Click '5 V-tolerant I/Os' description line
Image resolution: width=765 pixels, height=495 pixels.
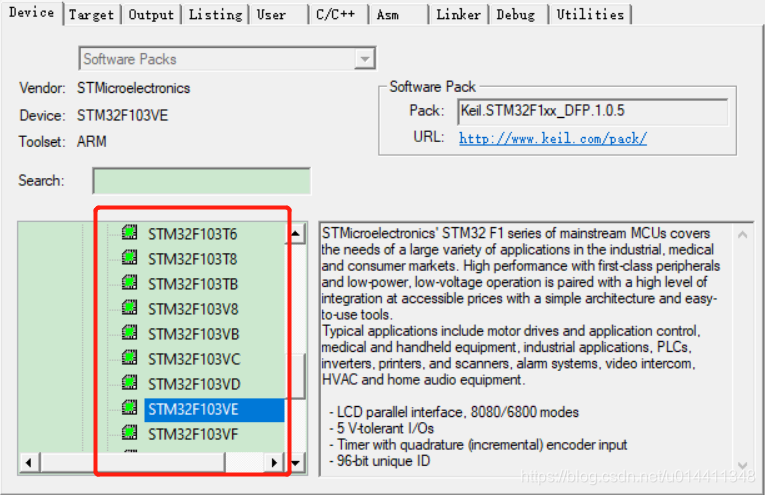pyautogui.click(x=382, y=428)
